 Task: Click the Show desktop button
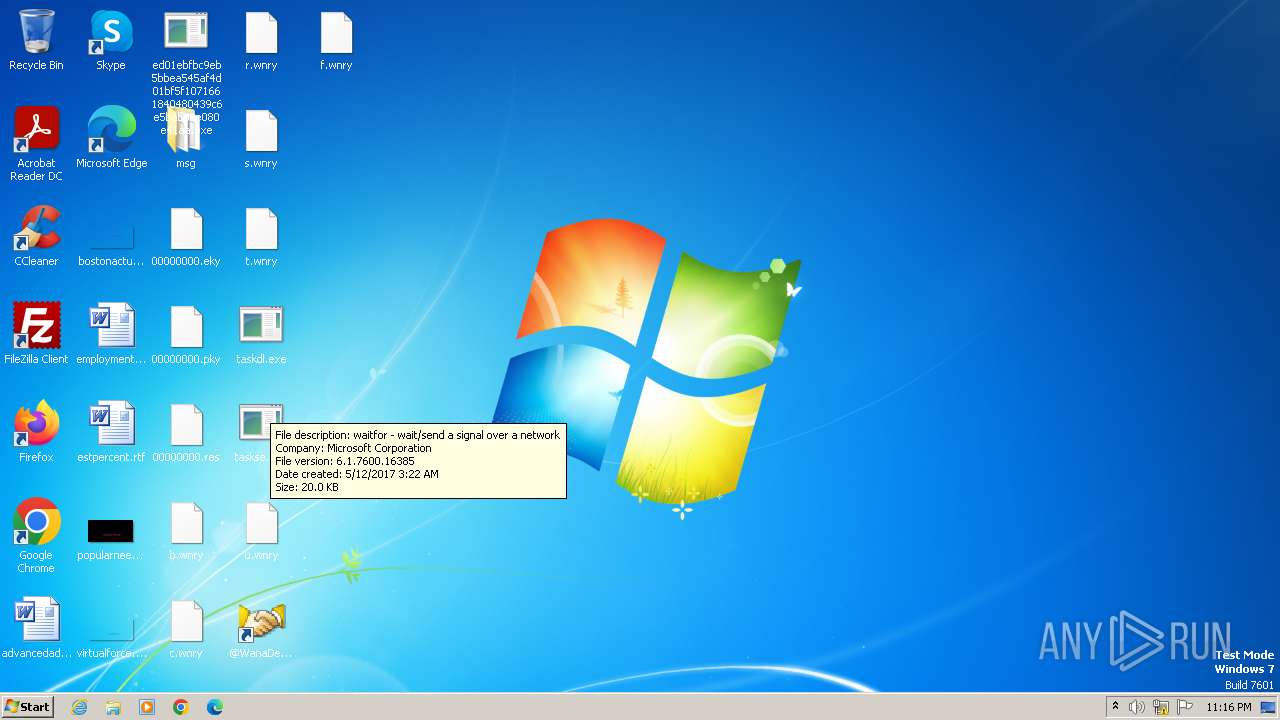coord(1269,707)
